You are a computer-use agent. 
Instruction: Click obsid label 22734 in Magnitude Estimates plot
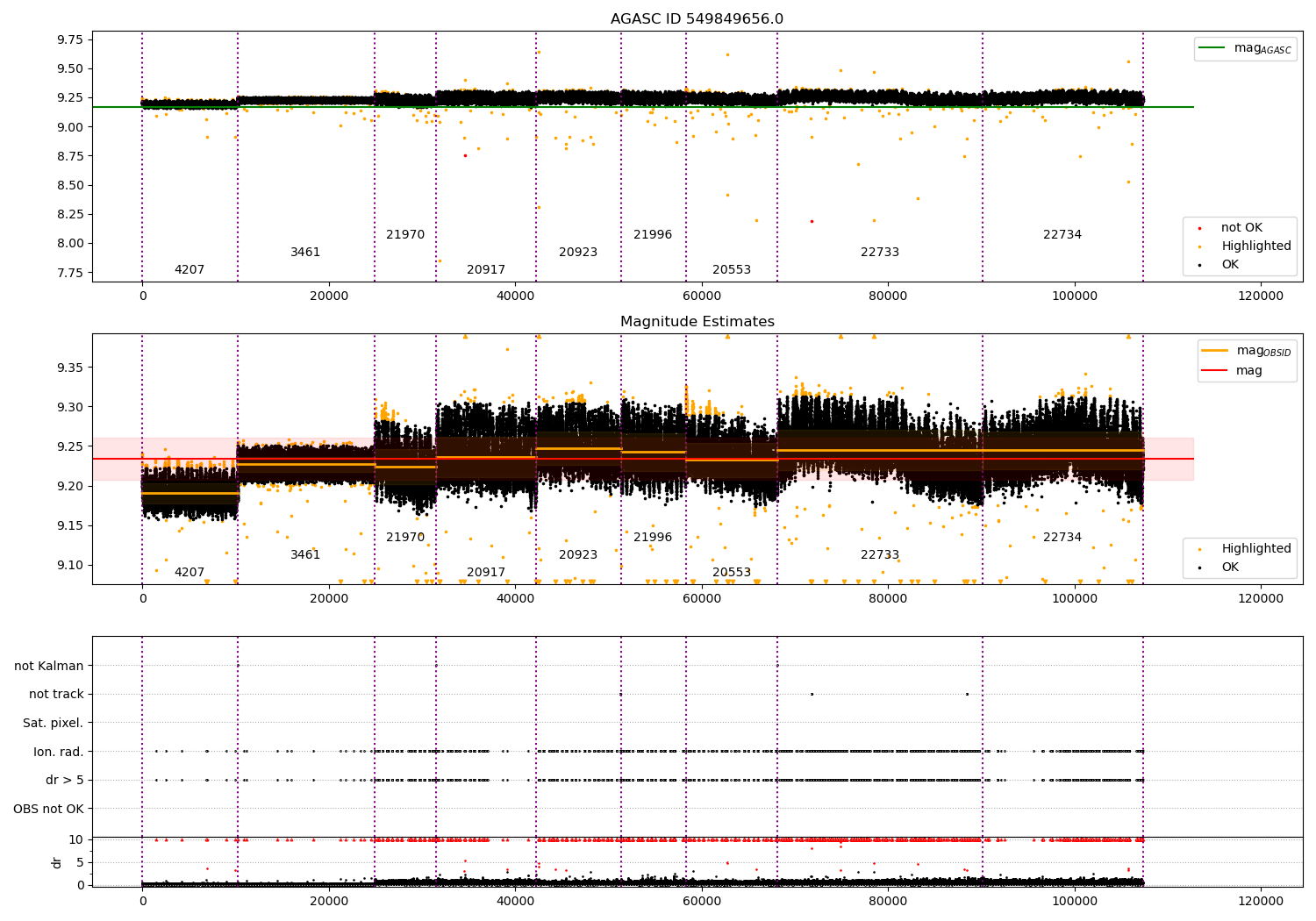click(1062, 538)
